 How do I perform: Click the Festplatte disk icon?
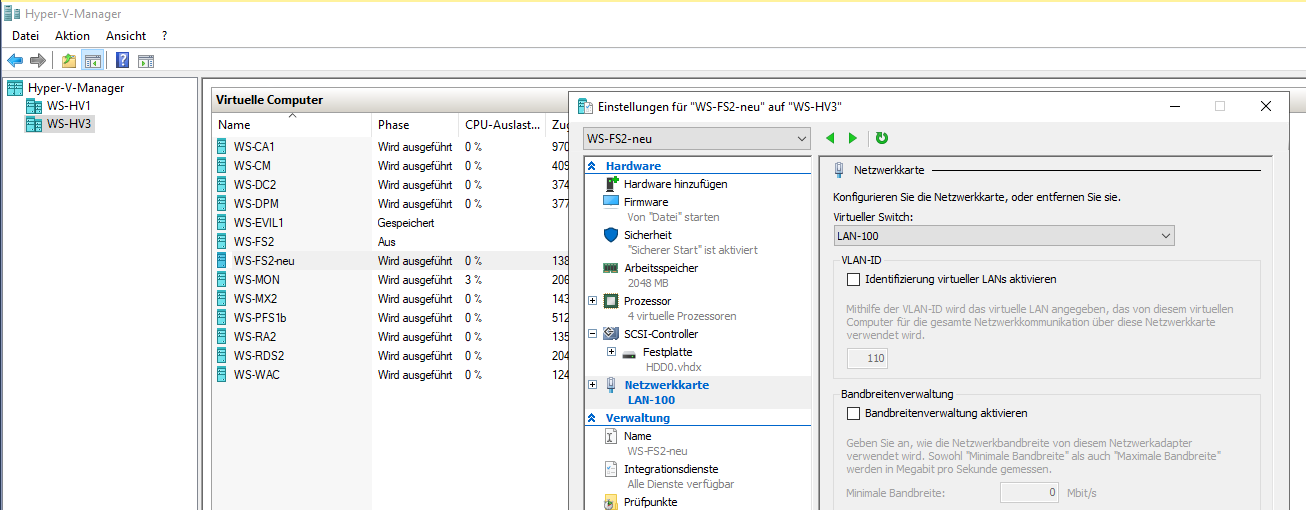629,353
